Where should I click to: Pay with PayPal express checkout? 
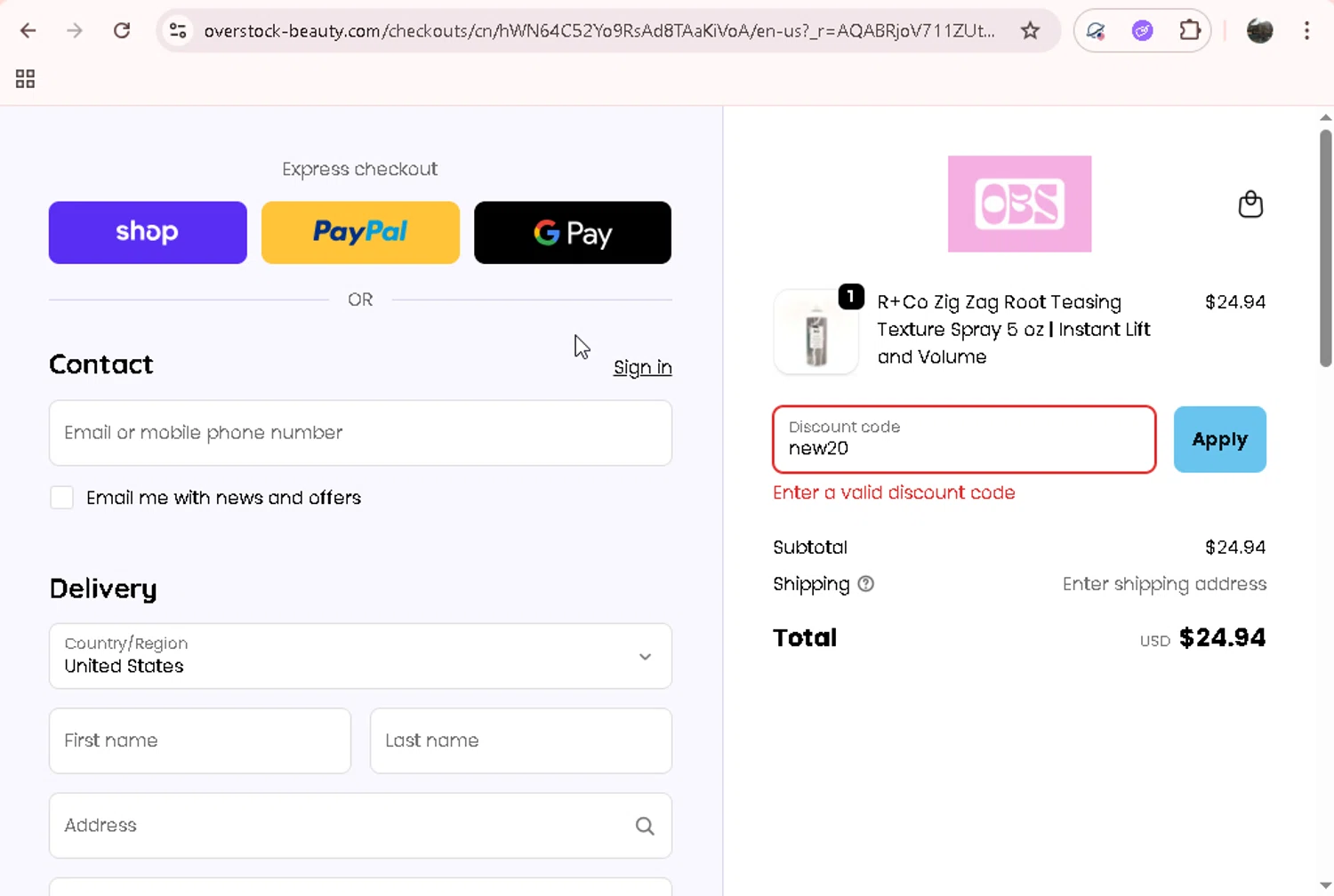pos(360,232)
